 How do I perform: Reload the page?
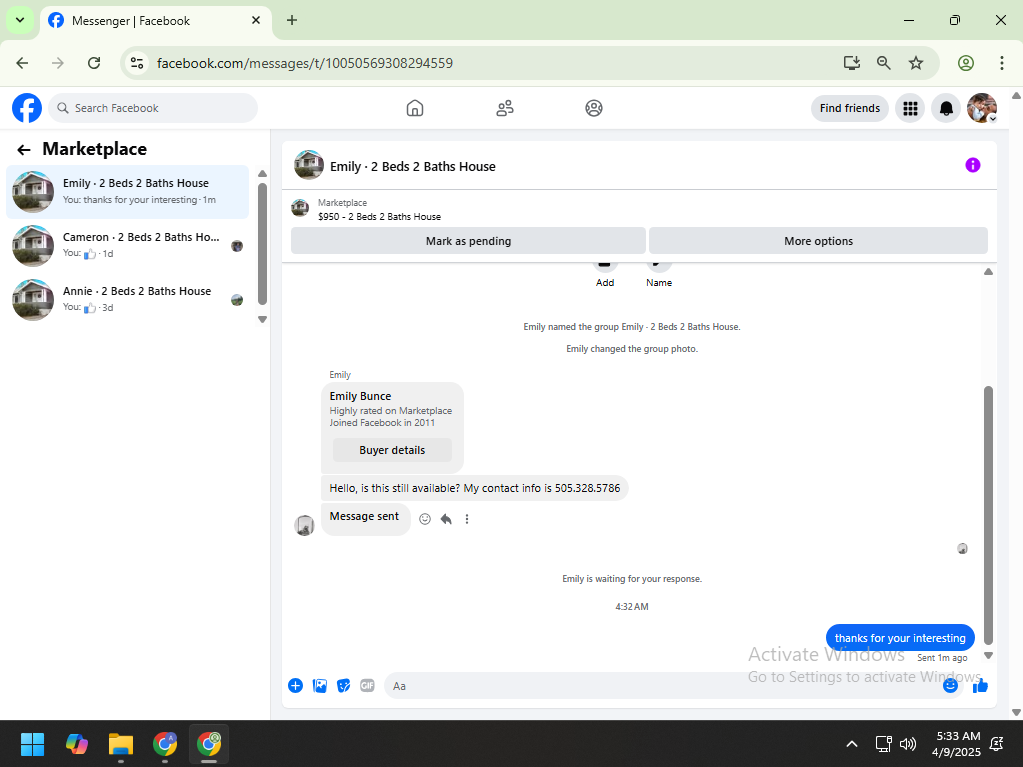pos(94,63)
